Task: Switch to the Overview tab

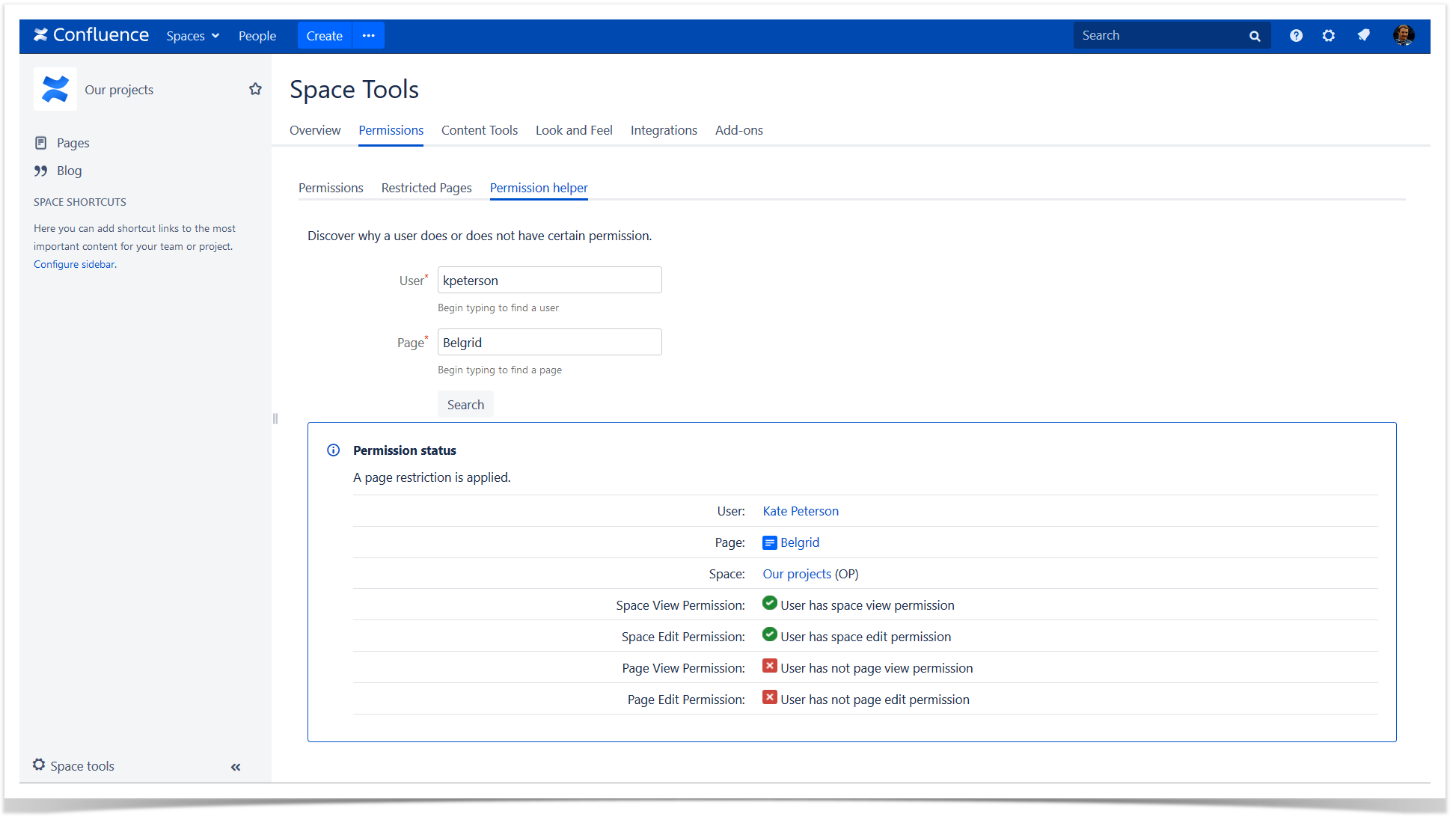Action: (315, 130)
